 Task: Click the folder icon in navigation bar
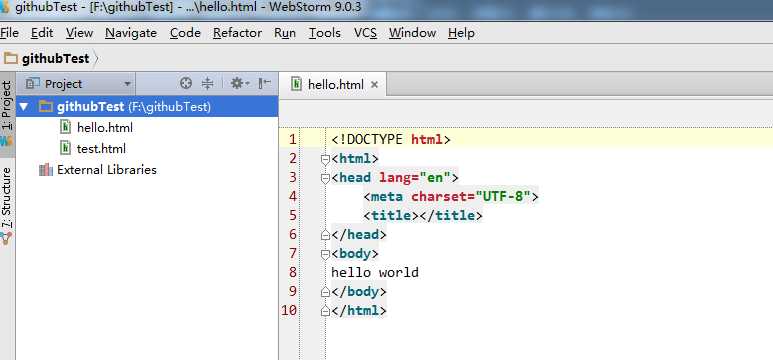click(x=10, y=59)
